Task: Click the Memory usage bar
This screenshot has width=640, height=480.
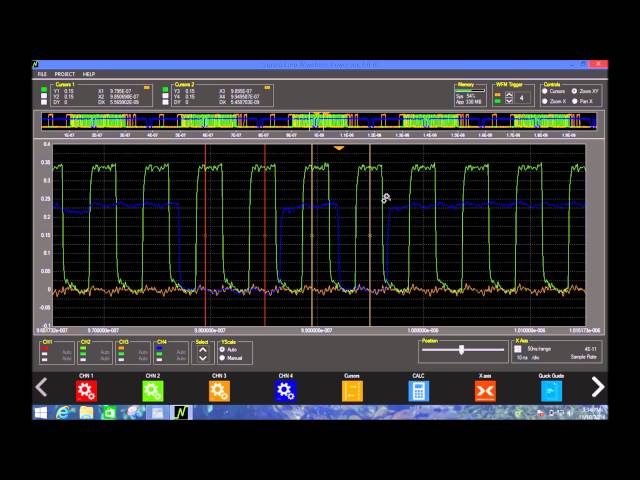Action: coord(470,91)
